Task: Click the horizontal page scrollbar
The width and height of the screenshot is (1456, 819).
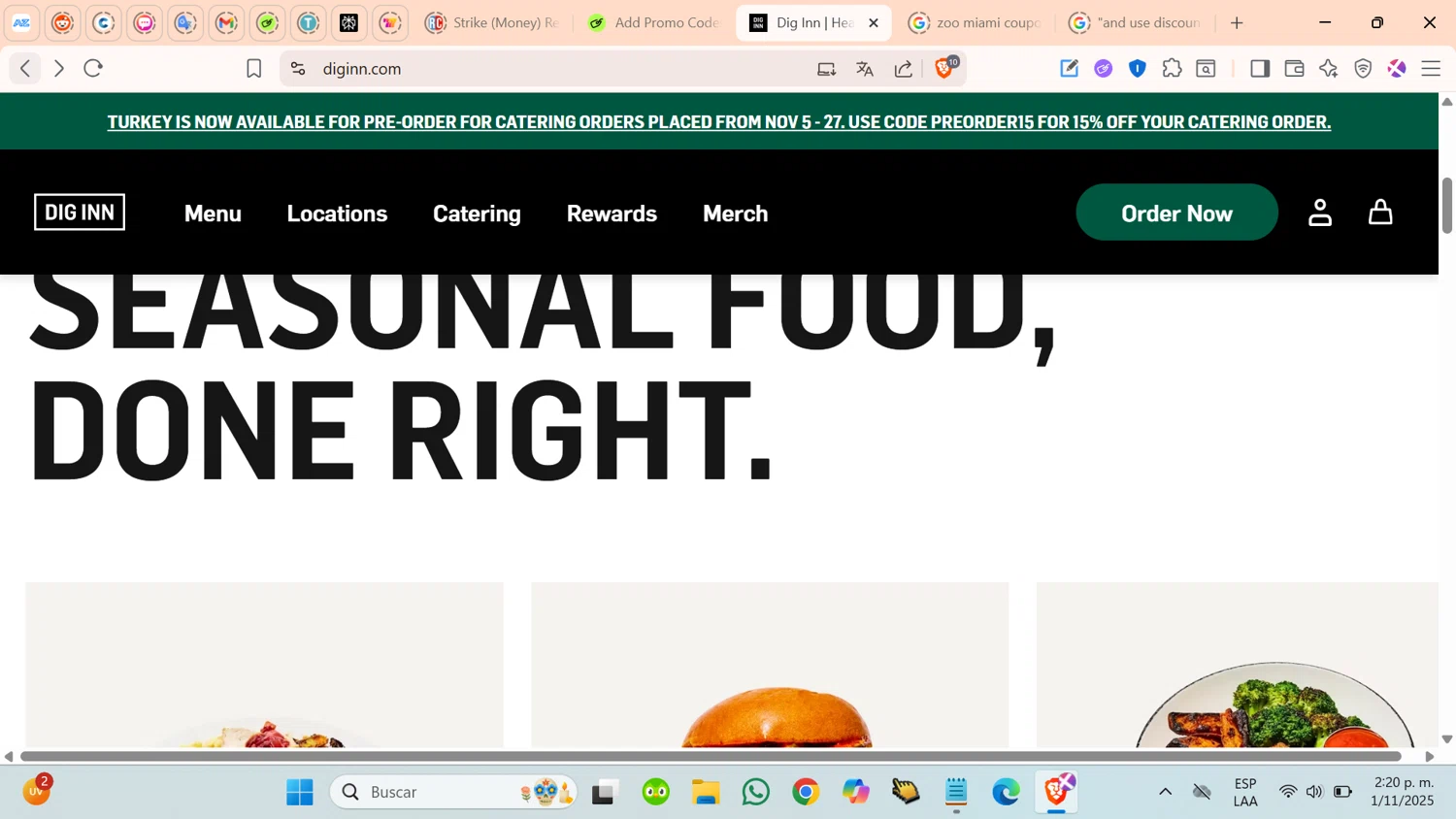Action: pyautogui.click(x=711, y=756)
